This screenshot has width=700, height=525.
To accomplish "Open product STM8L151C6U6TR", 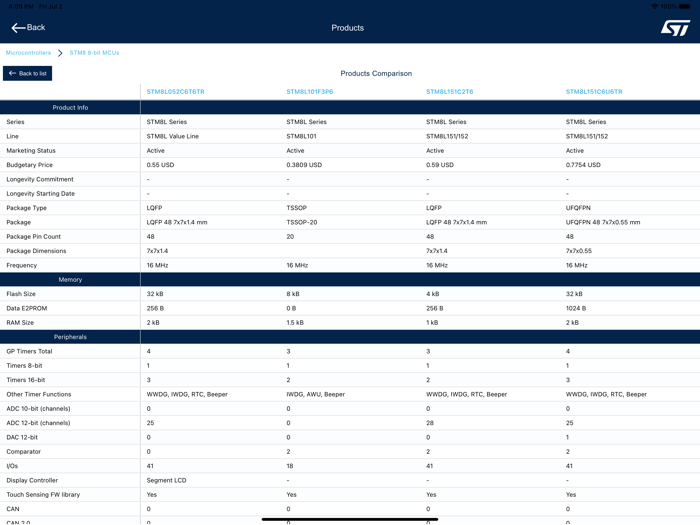I will click(x=594, y=92).
